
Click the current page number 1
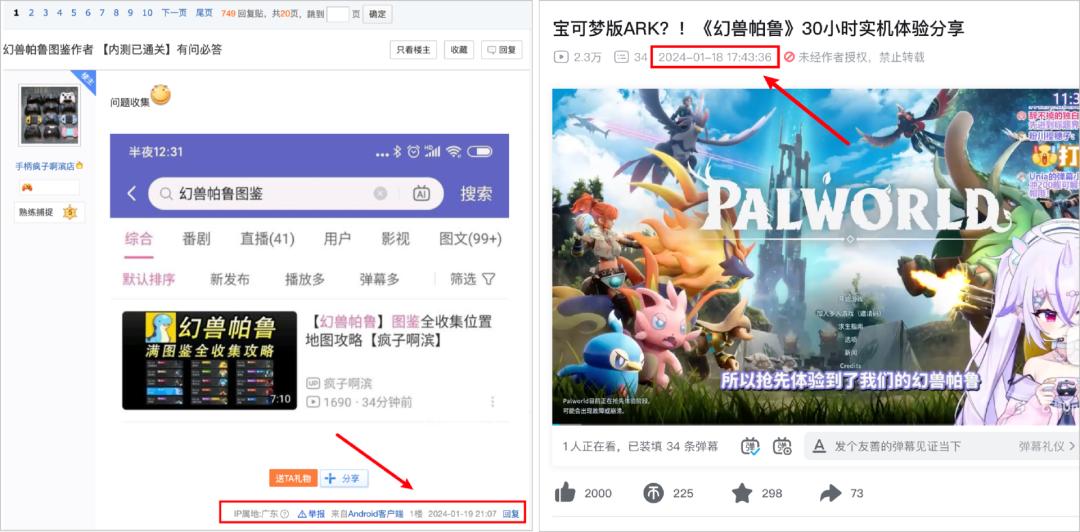pos(17,13)
